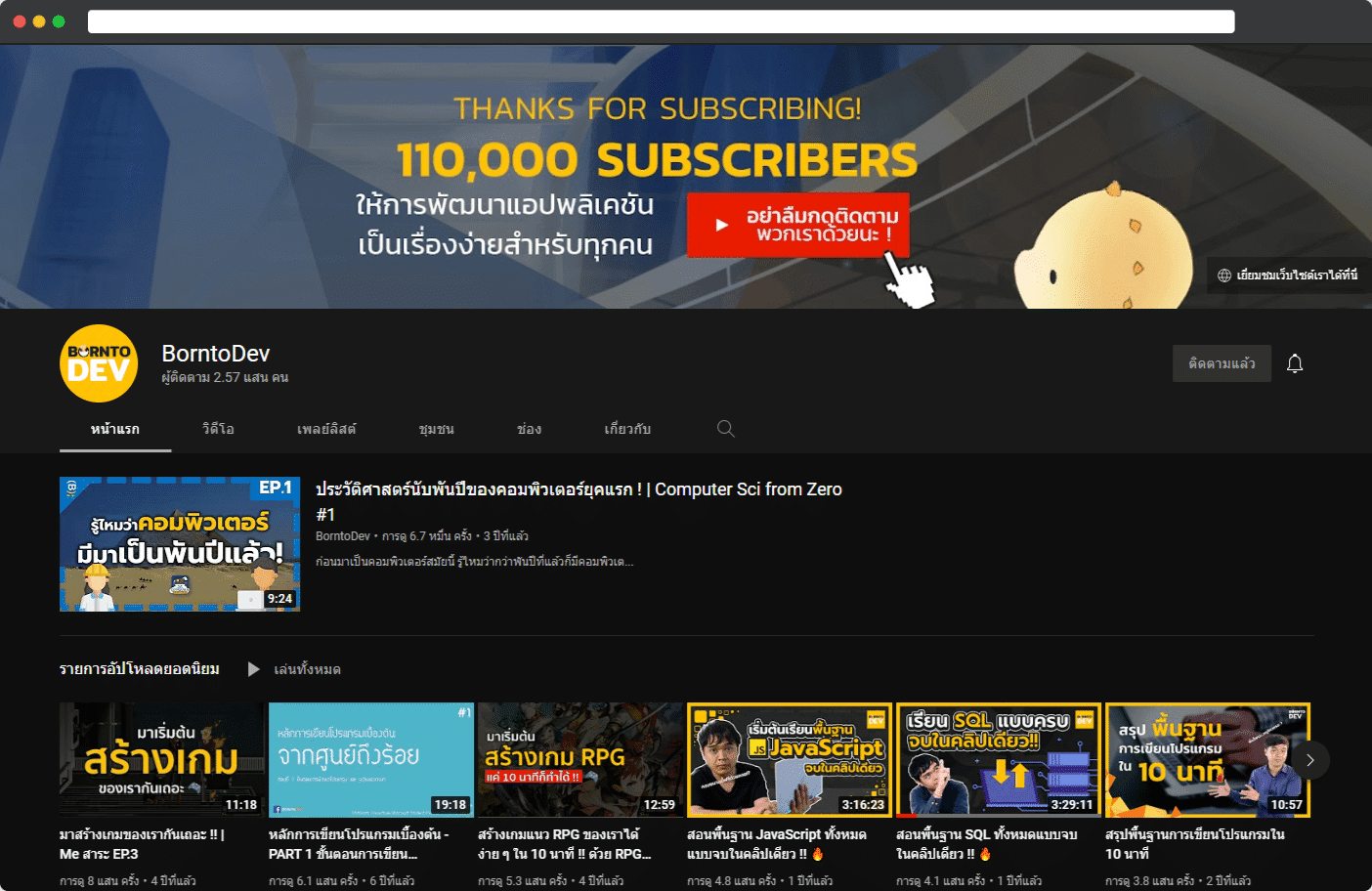Advance popular uploads carousel with right chevron

(x=1310, y=760)
